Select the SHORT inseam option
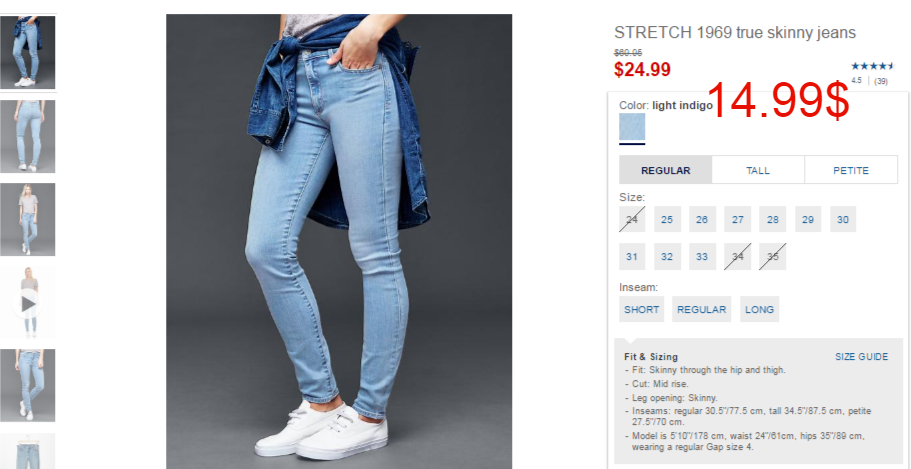 coord(641,309)
